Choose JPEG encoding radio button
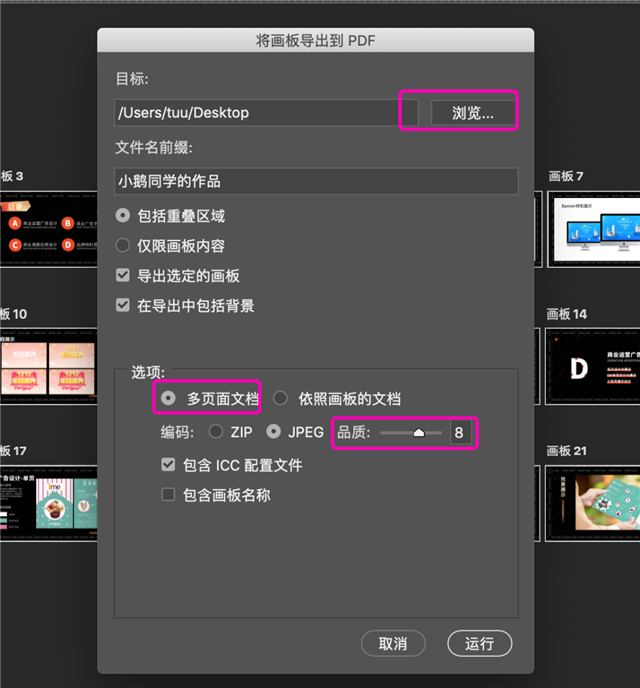Viewport: 640px width, 688px height. 273,432
